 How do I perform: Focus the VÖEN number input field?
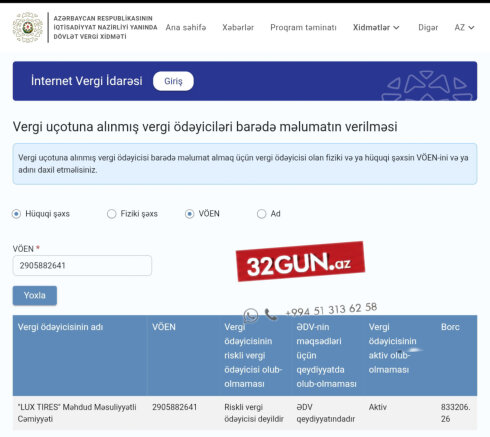[x=82, y=265]
